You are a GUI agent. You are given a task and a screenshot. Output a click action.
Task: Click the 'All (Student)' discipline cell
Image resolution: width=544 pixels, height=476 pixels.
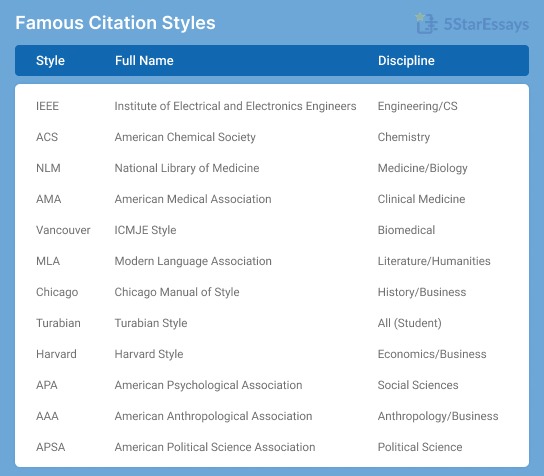tap(409, 323)
